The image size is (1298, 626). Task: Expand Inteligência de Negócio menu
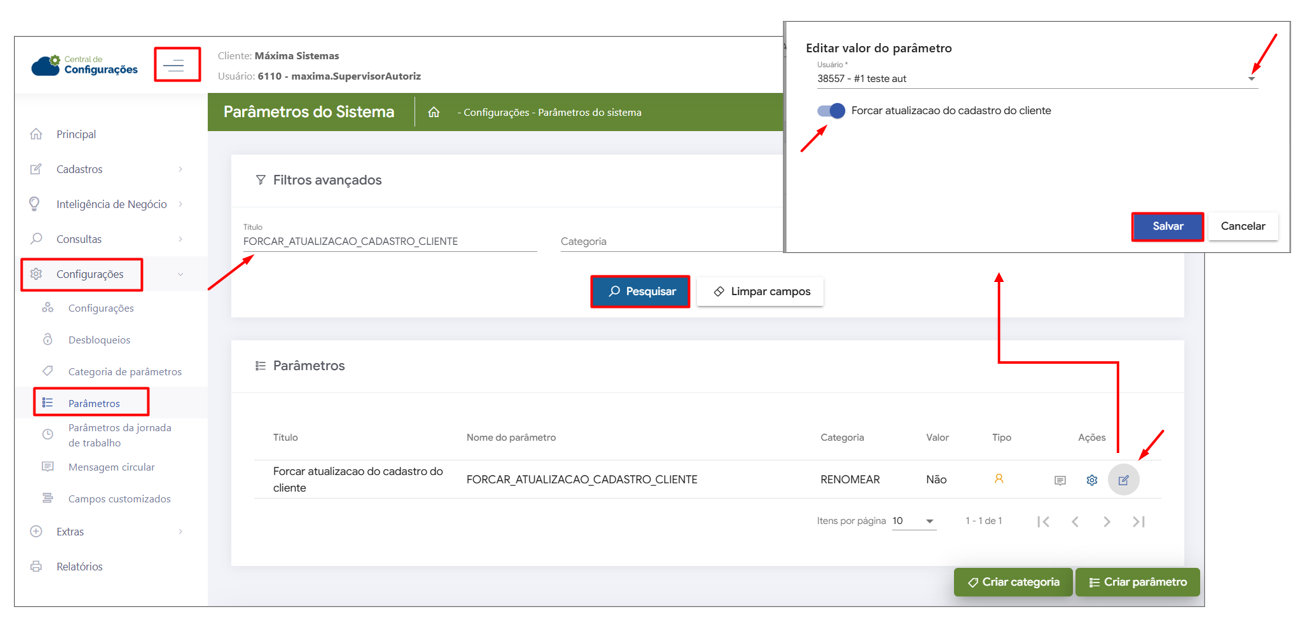coord(110,204)
